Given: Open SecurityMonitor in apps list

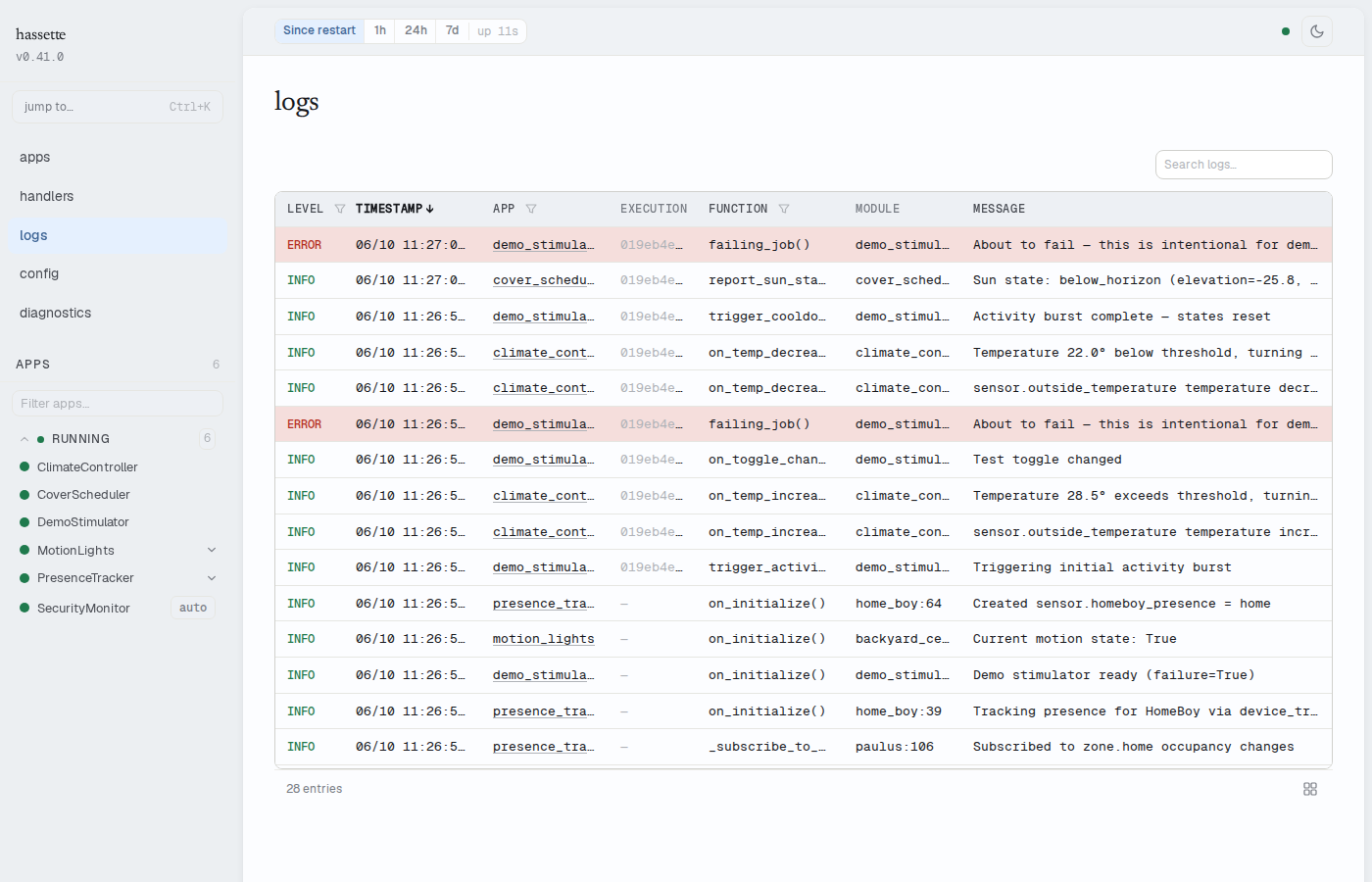Looking at the screenshot, I should coord(83,609).
